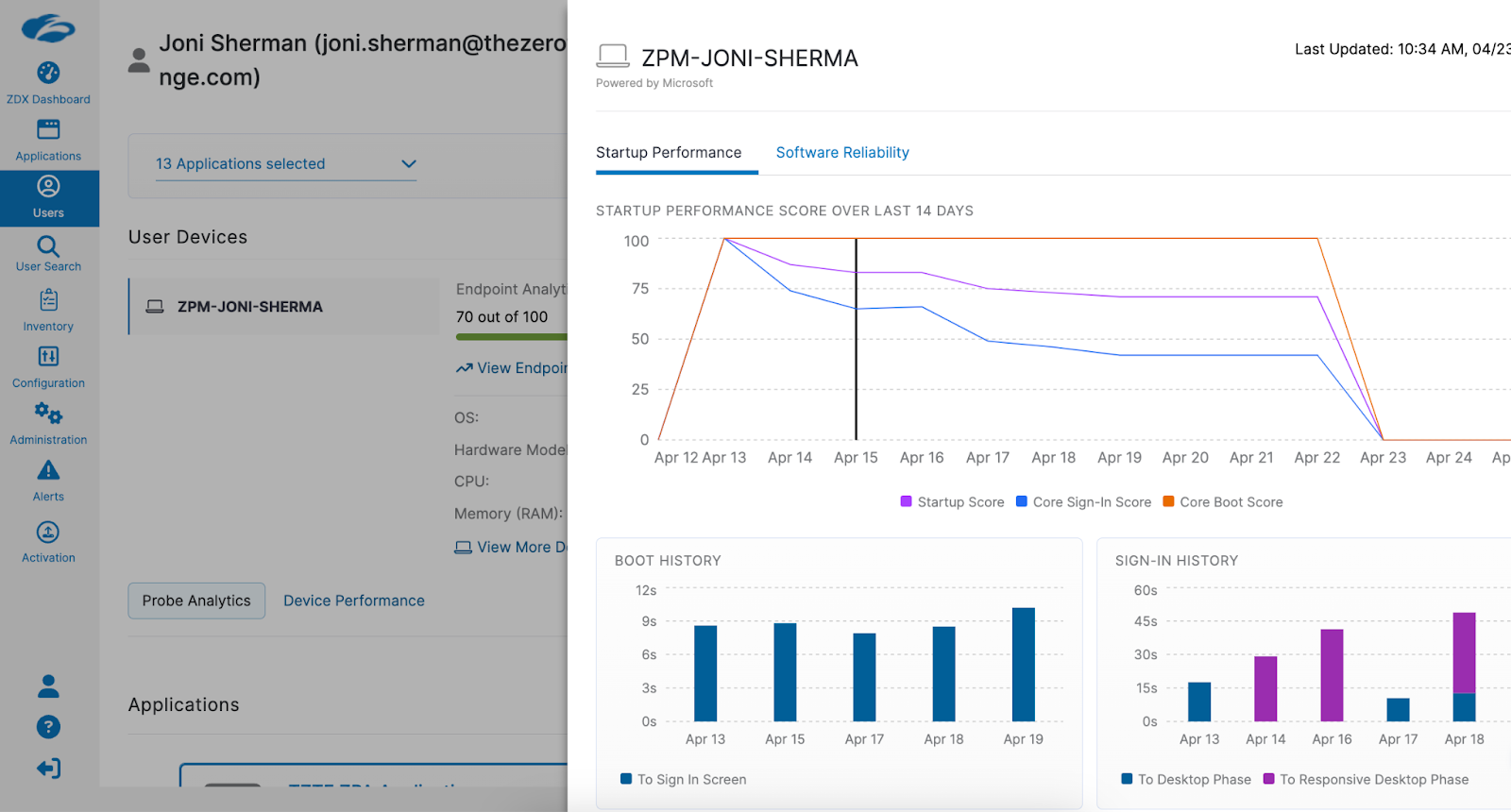The height and width of the screenshot is (812, 1511).
Task: Toggle Core Sign-In Score legend series
Action: click(1083, 502)
